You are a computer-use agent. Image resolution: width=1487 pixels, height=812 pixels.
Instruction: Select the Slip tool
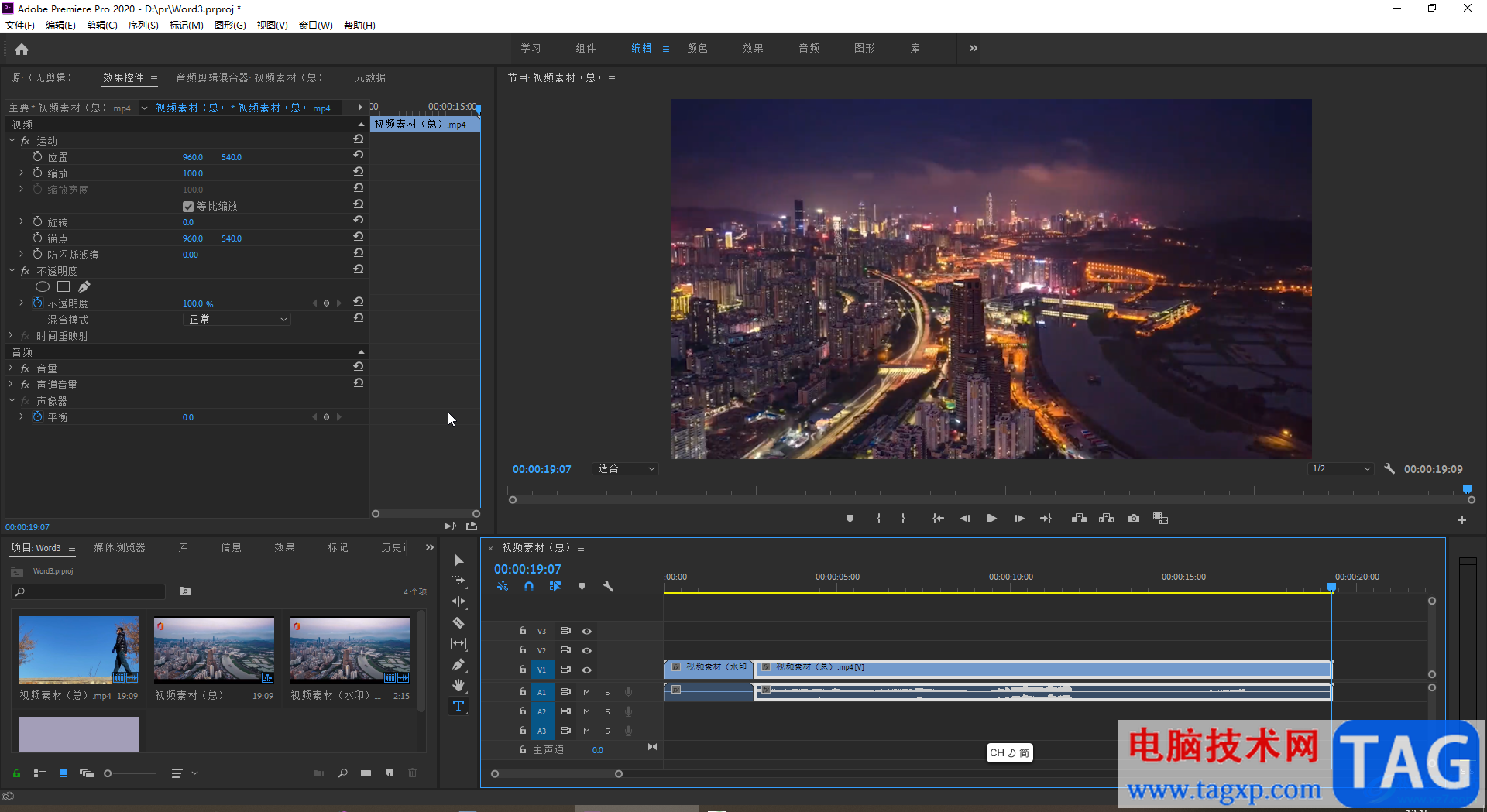pos(458,643)
